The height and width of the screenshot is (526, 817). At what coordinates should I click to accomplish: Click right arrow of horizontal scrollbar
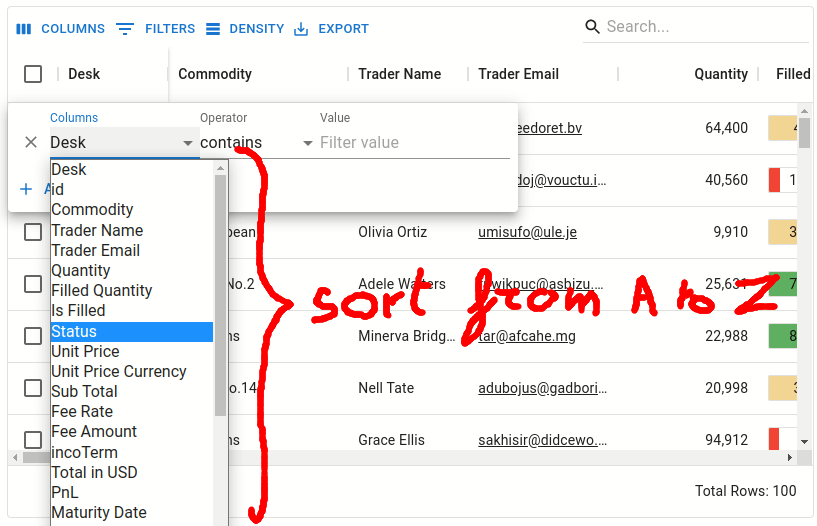(790, 457)
